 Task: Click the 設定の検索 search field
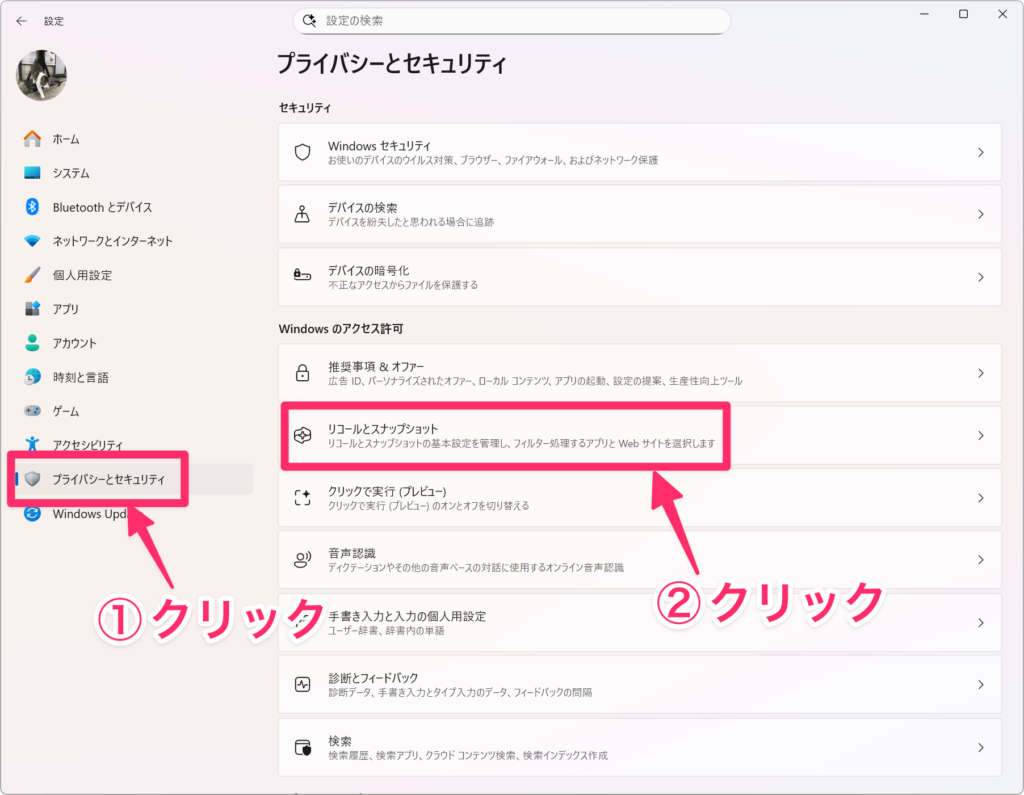512,21
